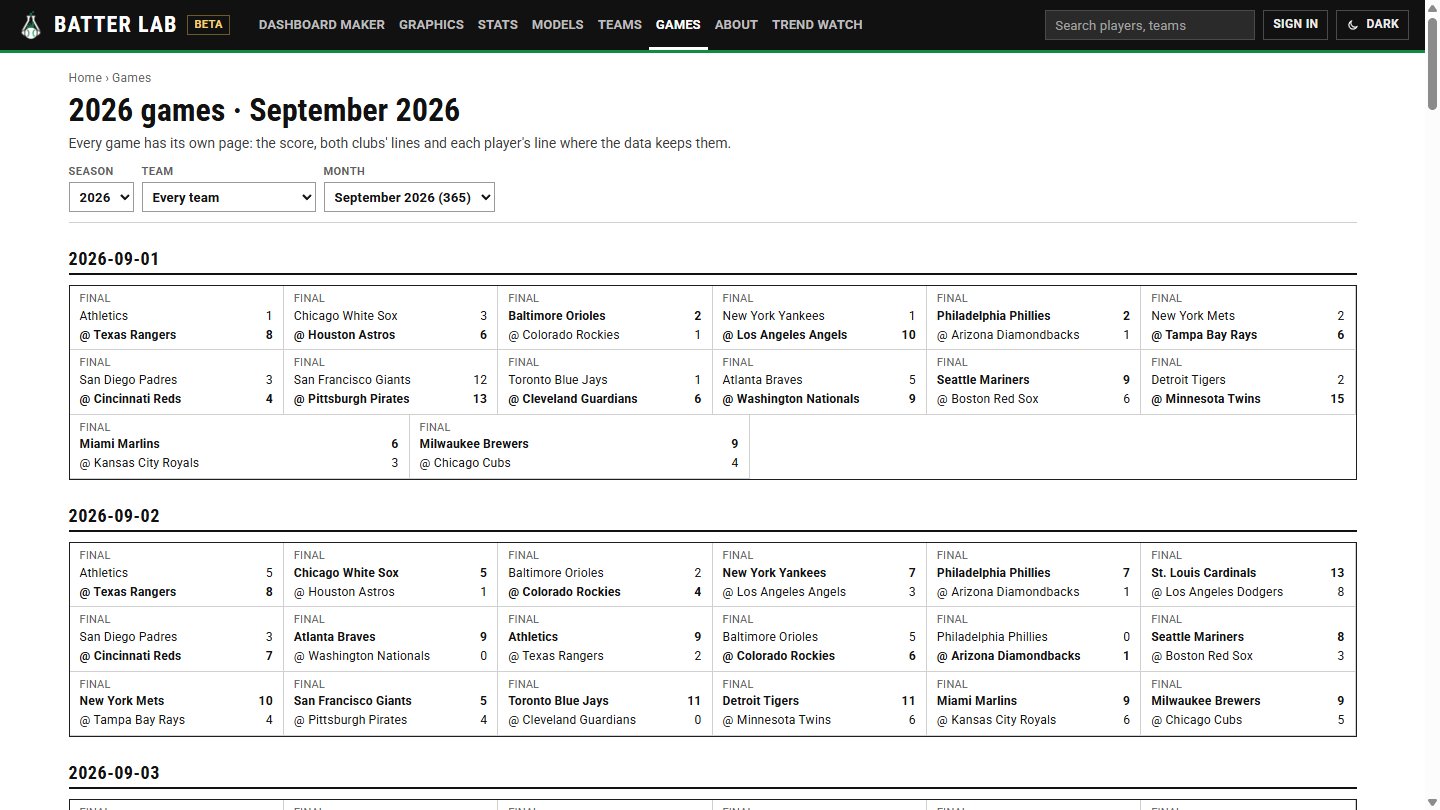
Task: Open the Teams nav item
Action: point(620,25)
